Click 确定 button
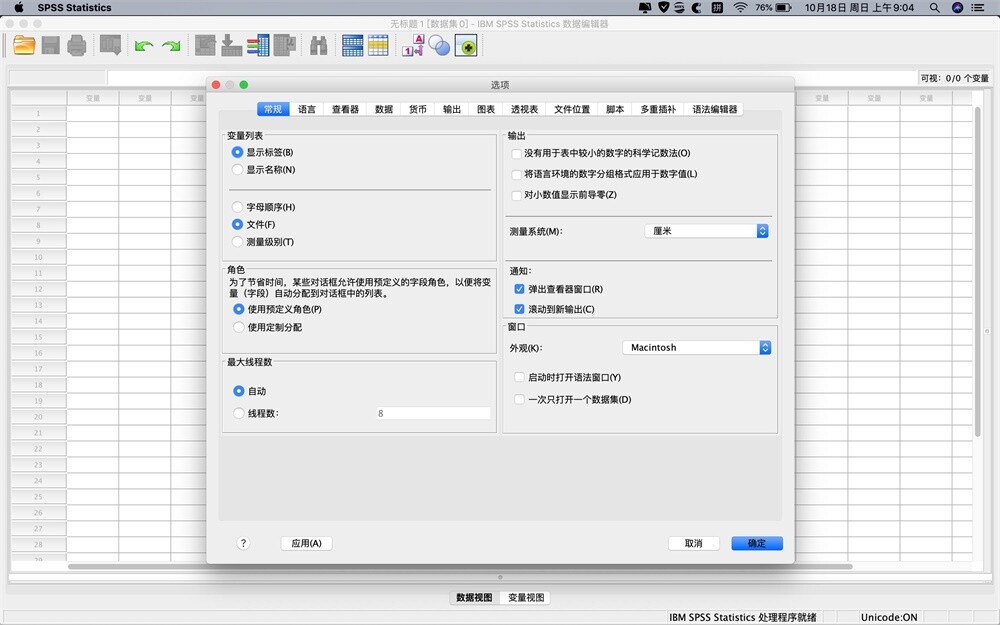The image size is (1000, 625). click(x=757, y=543)
